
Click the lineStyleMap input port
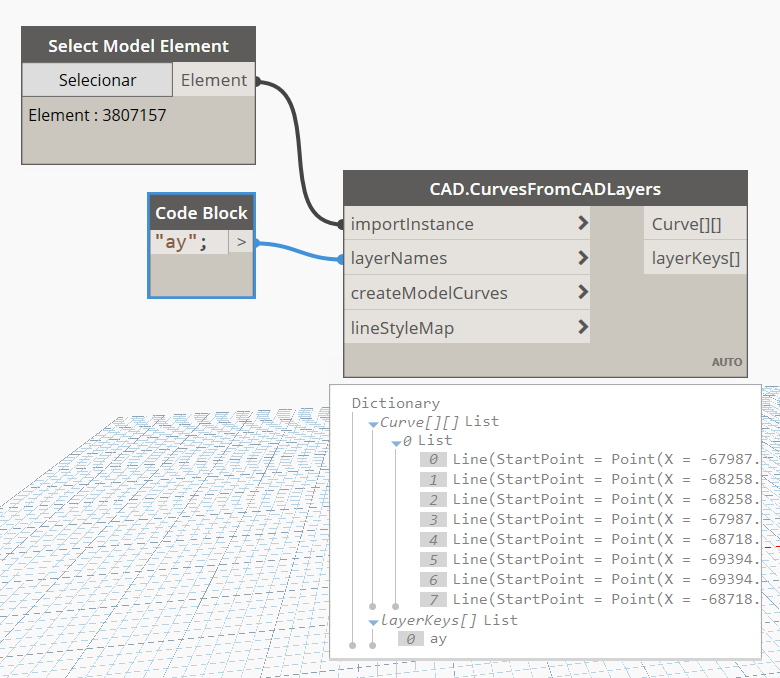pyautogui.click(x=467, y=327)
